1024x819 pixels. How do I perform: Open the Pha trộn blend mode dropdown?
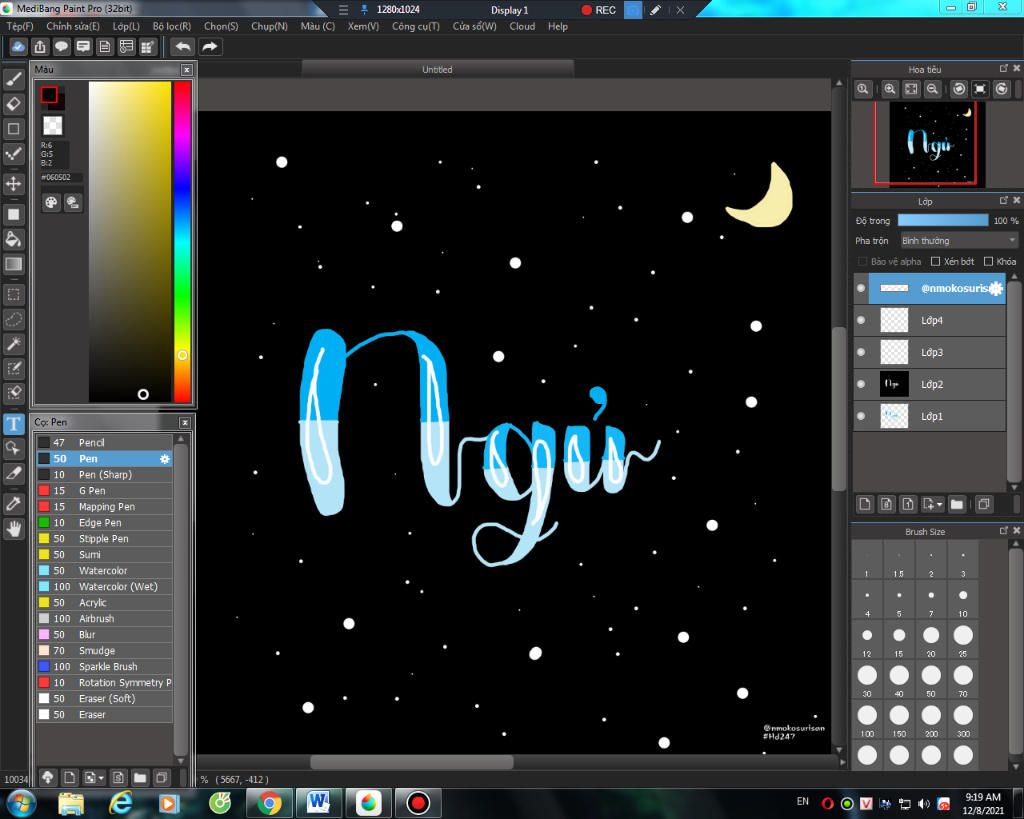tap(959, 240)
